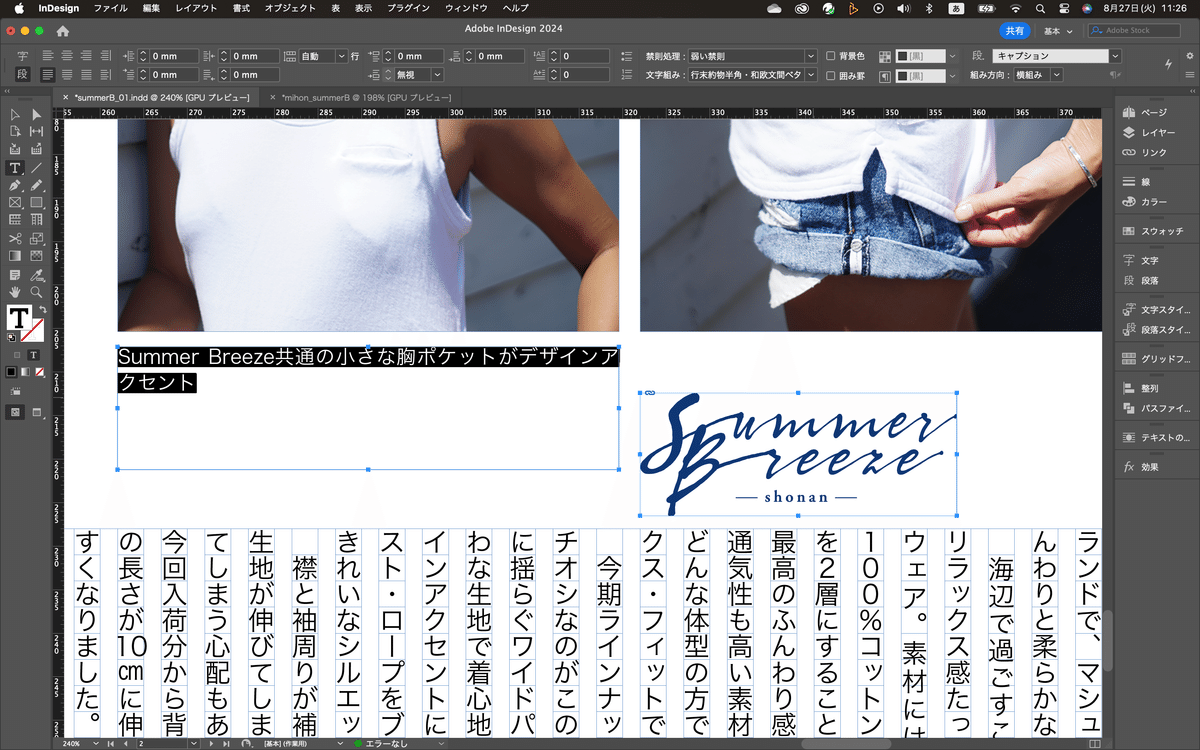Select the Page tool
This screenshot has width=1200, height=750.
click(x=15, y=132)
